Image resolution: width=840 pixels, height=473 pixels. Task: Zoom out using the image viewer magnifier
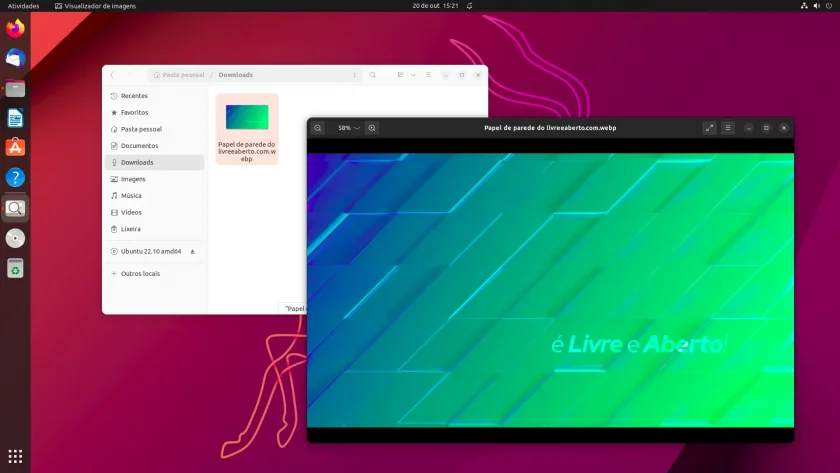tap(318, 128)
